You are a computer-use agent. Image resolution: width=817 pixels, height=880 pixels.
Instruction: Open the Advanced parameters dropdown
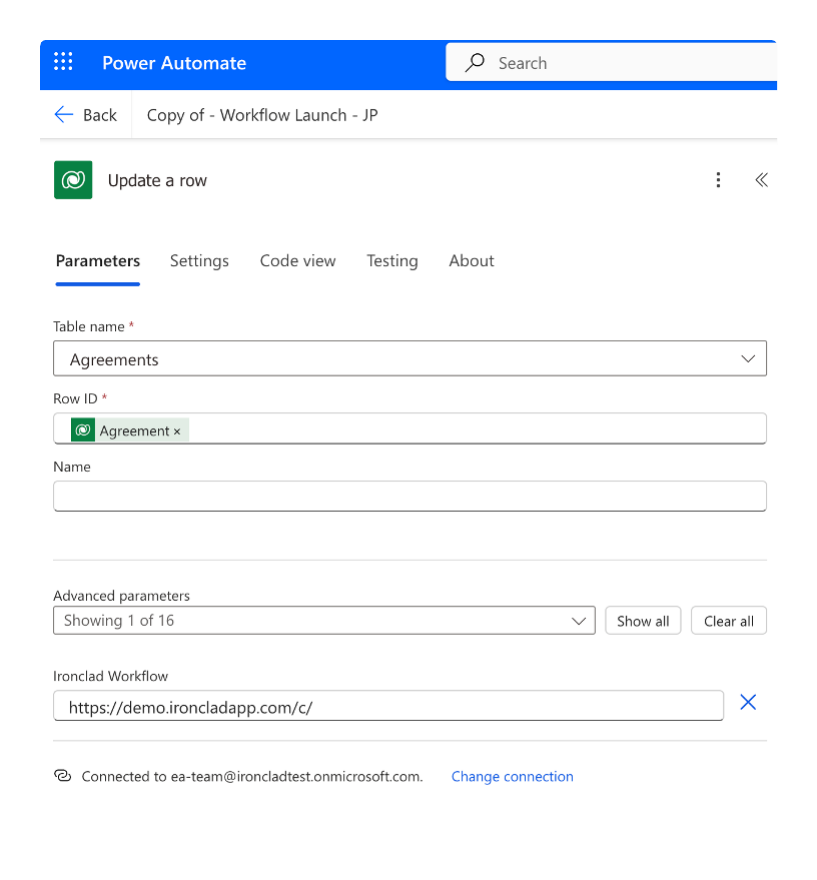(x=324, y=621)
